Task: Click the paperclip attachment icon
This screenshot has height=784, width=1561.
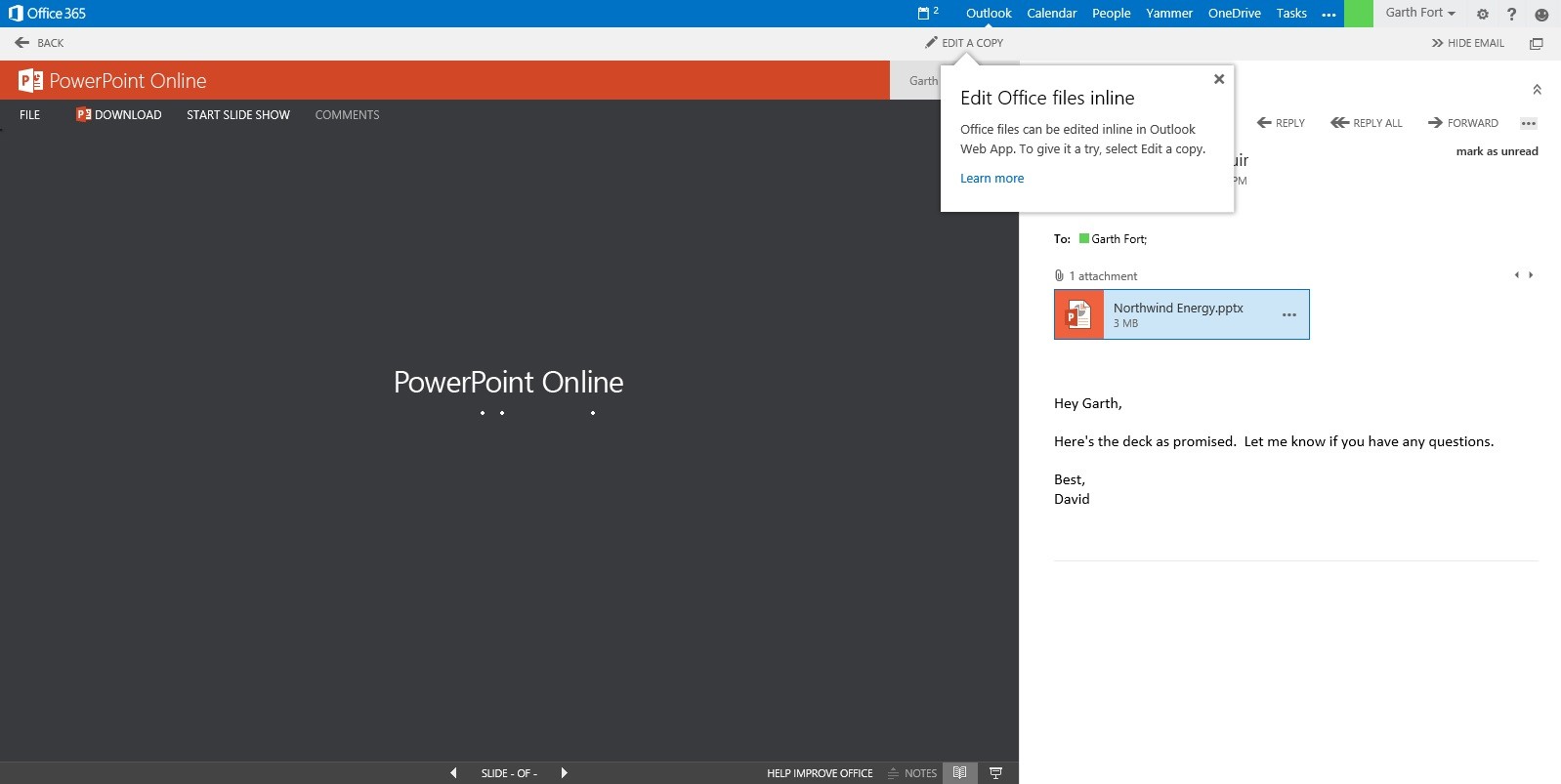Action: [1059, 276]
